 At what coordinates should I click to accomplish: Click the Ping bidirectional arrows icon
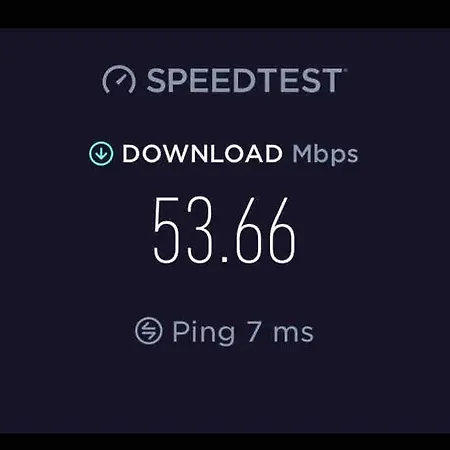[149, 331]
